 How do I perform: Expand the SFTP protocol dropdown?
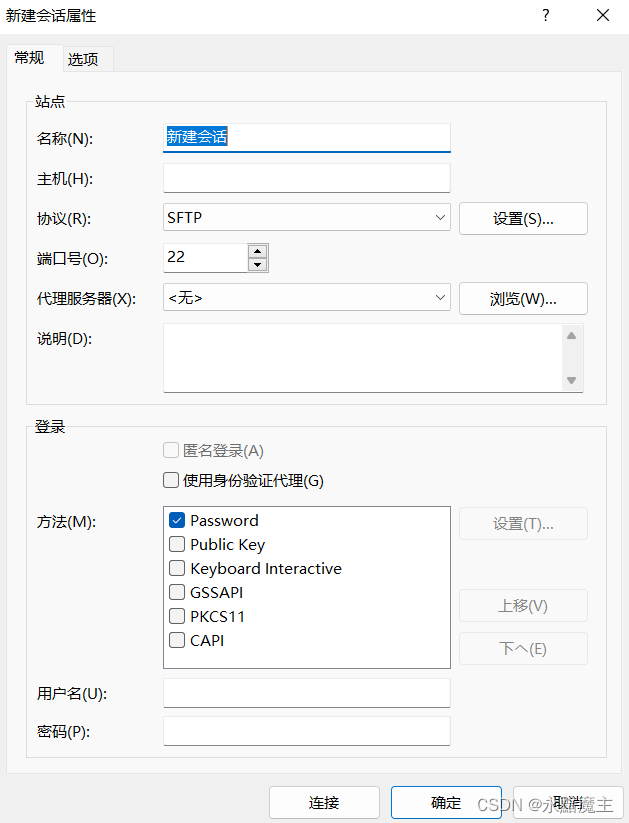[x=306, y=217]
